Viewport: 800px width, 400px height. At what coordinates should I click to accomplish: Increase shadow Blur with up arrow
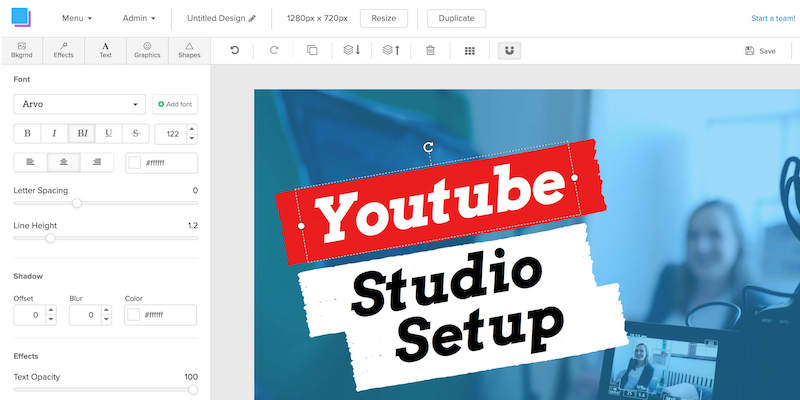coord(106,310)
